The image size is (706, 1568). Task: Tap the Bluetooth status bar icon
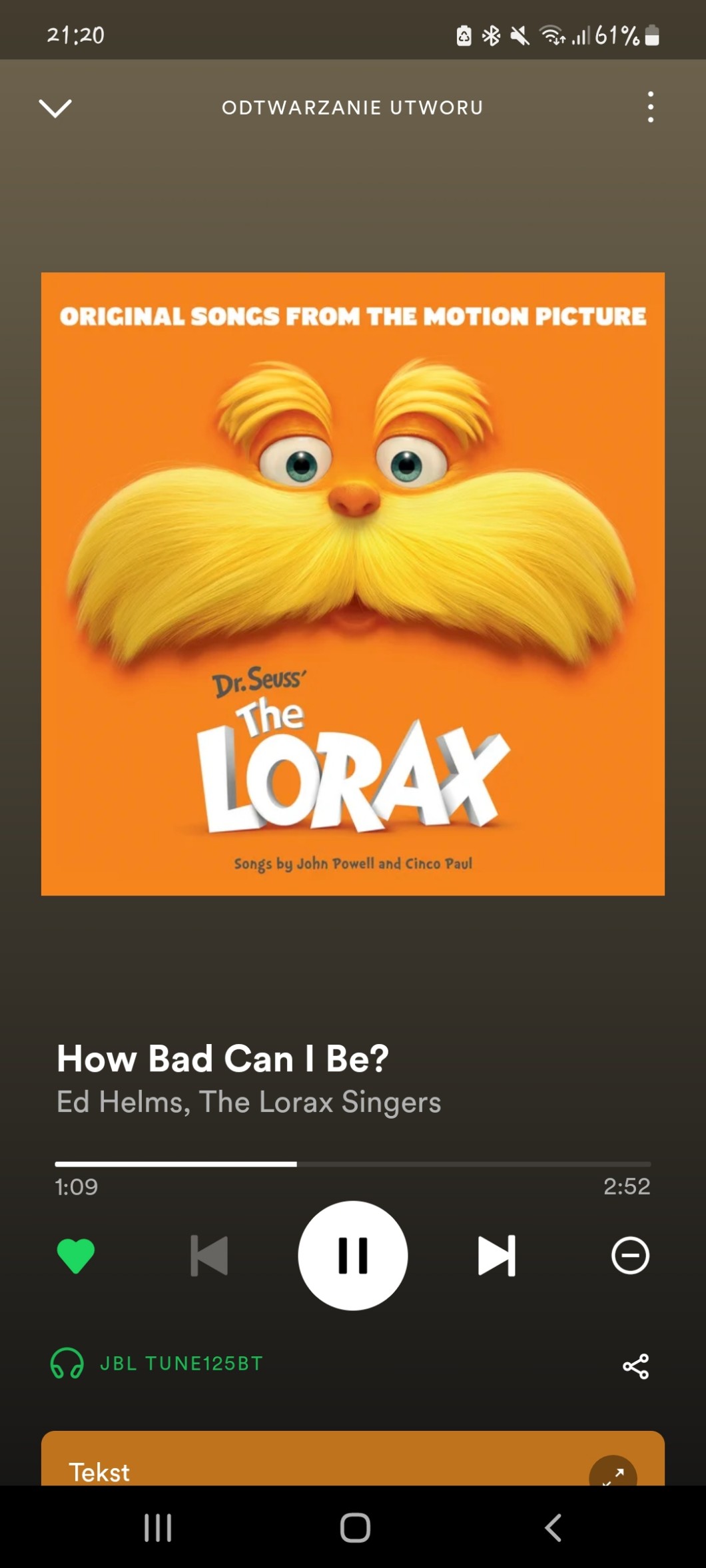491,35
